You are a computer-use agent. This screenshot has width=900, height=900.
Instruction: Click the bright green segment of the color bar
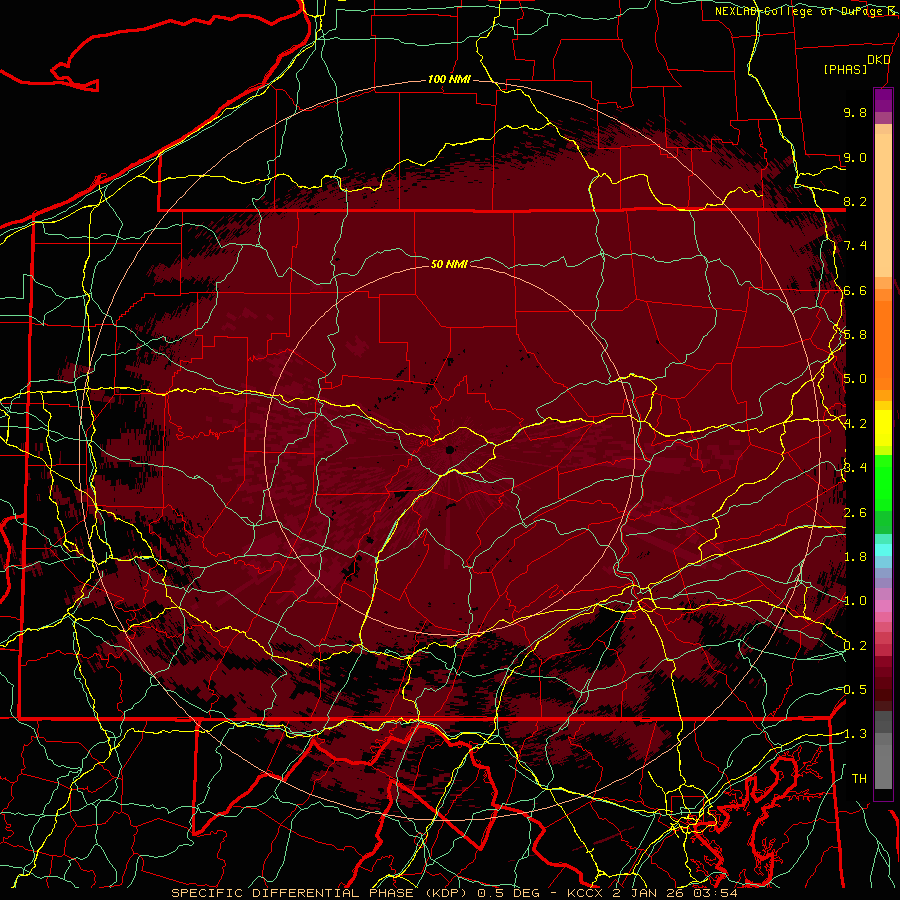tap(883, 483)
